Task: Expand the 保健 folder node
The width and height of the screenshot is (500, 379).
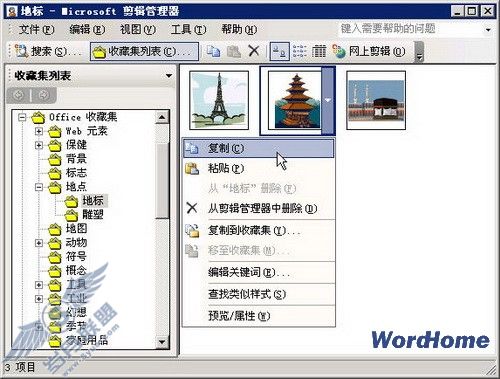Action: 39,145
